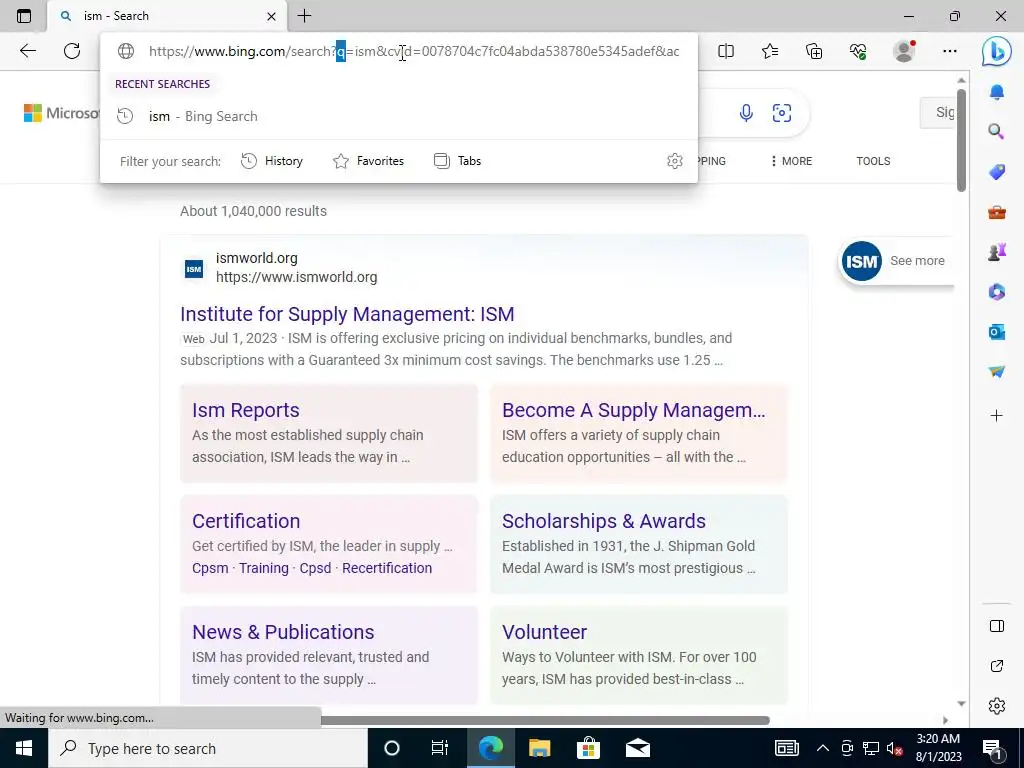The image size is (1024, 768).
Task: Open the Games chess sidebar icon
Action: (997, 251)
